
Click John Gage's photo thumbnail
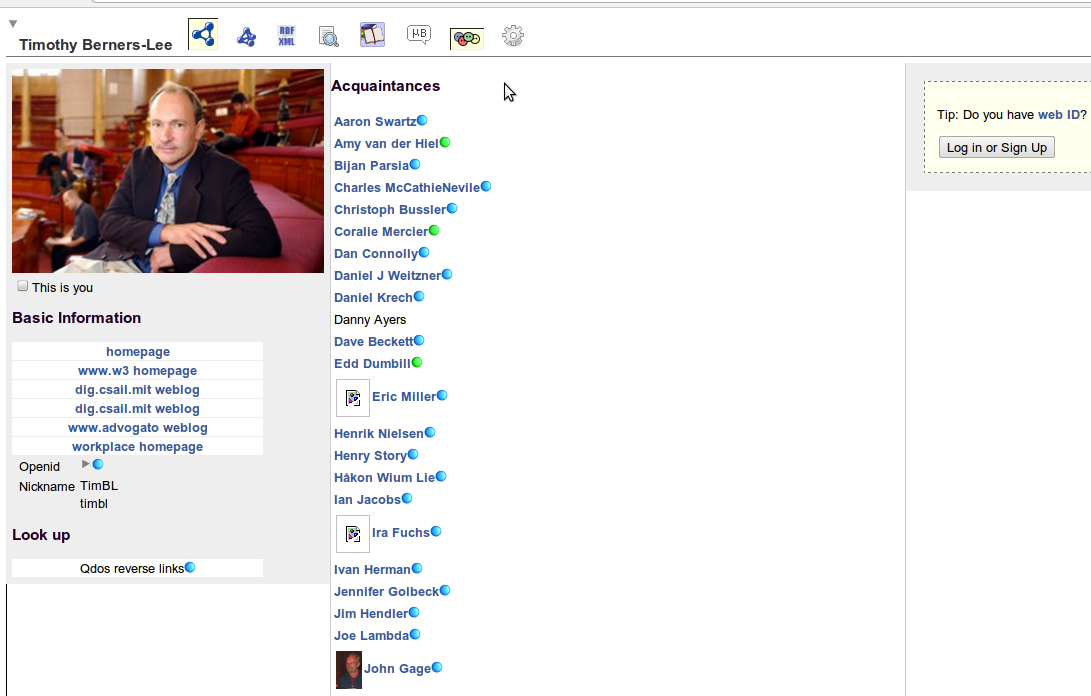(x=349, y=669)
